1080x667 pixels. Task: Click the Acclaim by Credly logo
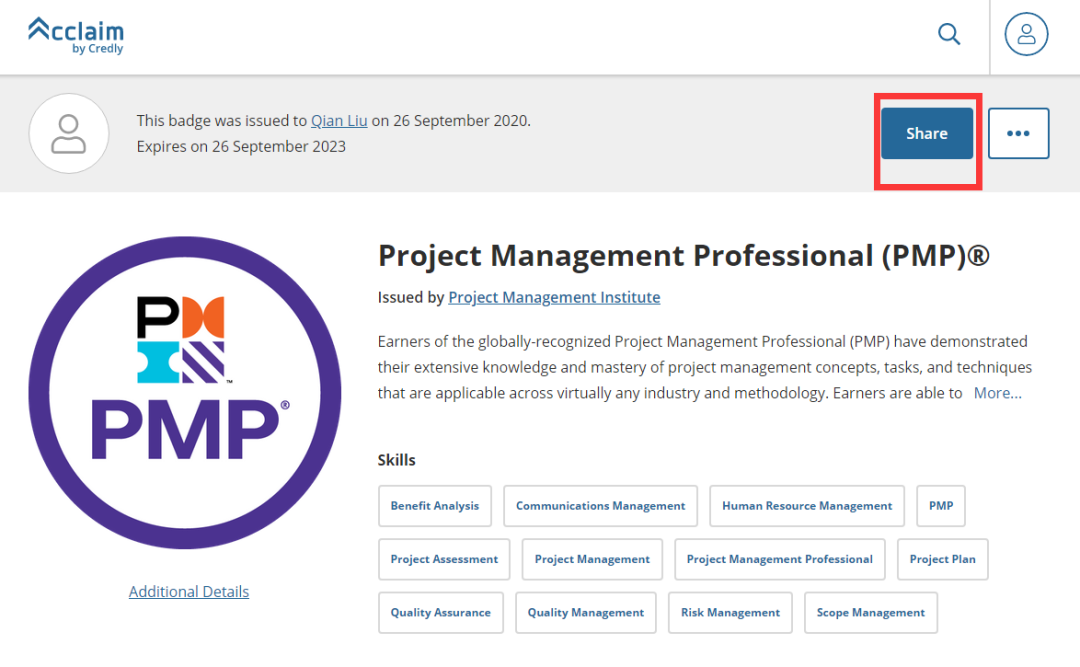[x=76, y=36]
